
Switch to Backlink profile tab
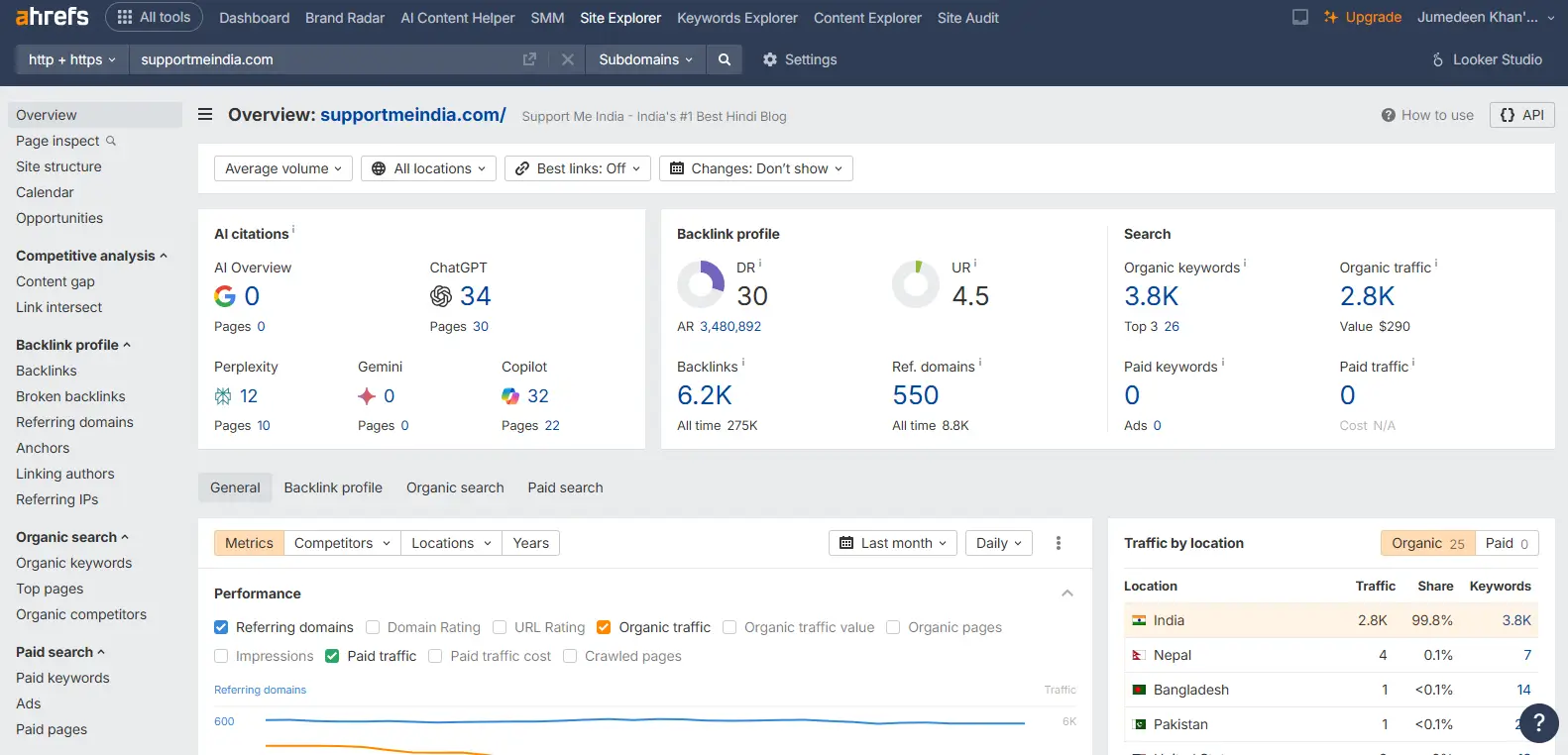[x=333, y=487]
